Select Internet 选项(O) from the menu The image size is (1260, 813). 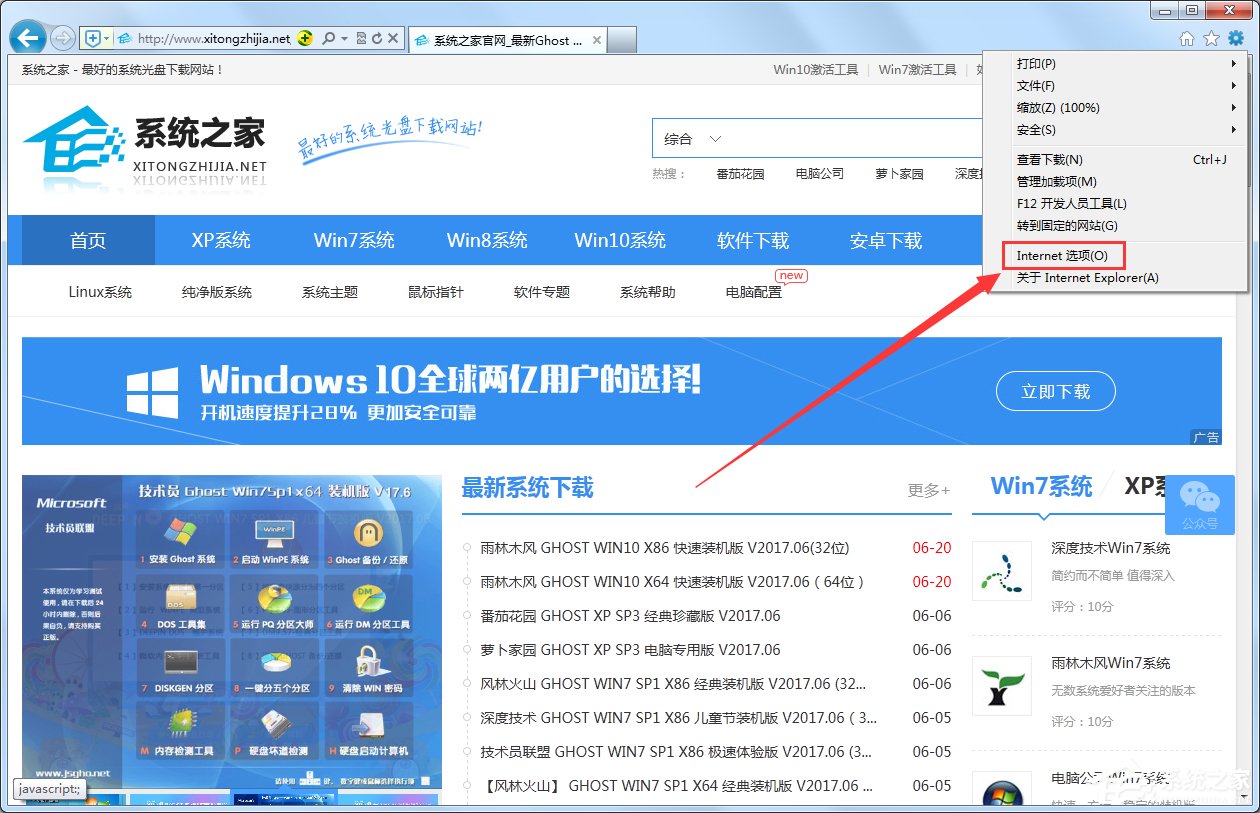click(x=1060, y=255)
